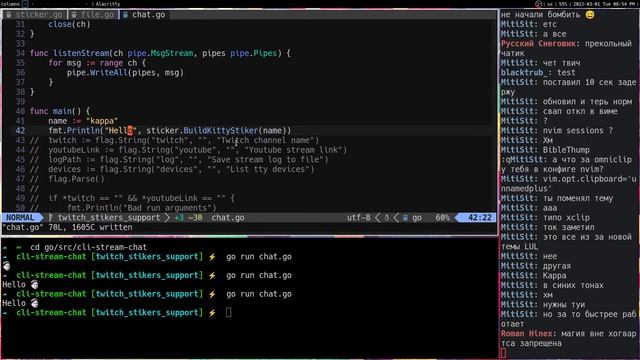Click the red tray icon in top bar

click(538, 4)
